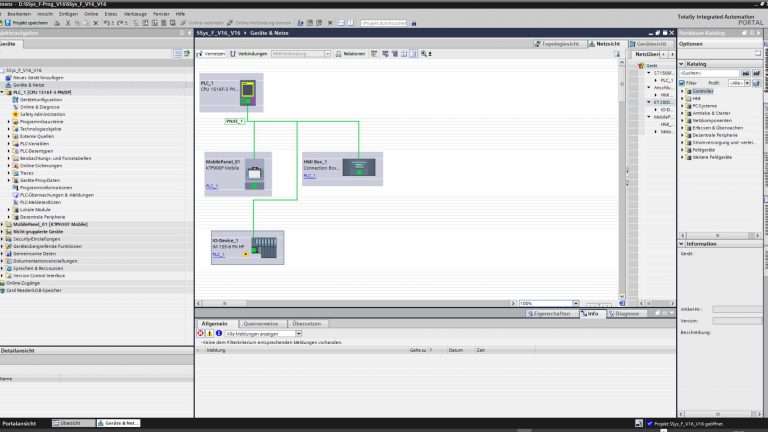Switch to Querverweise tab
768x432 pixels.
261,324
